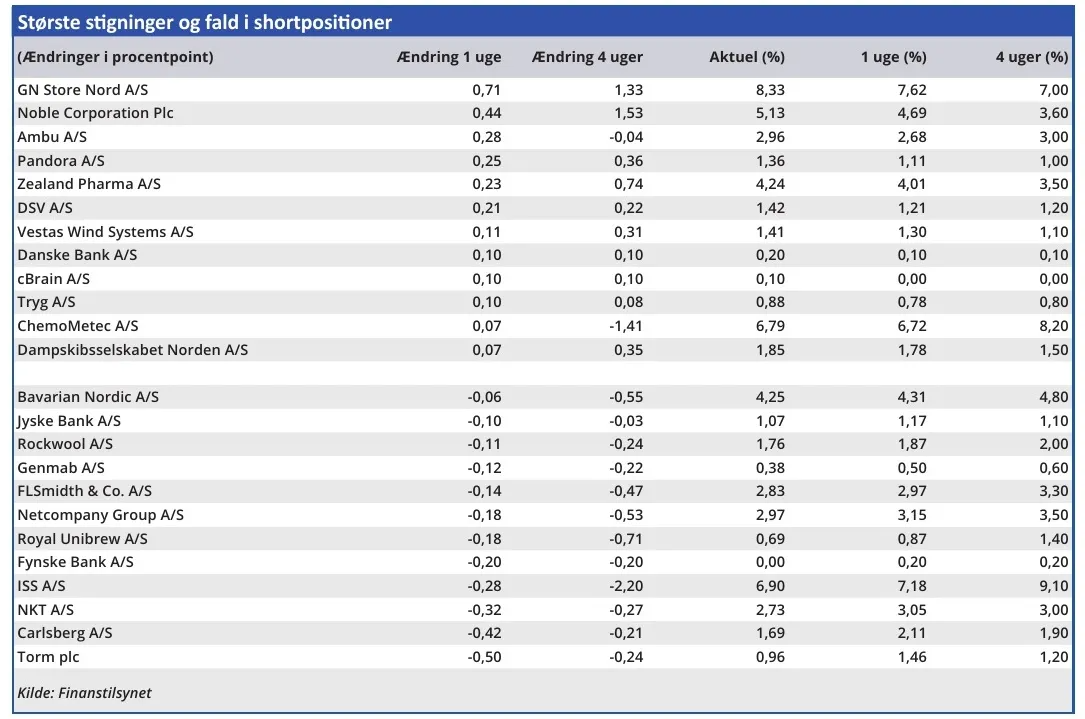Select the '(Ændringer i procentpoint)' header label
1085x719 pixels.
(x=115, y=57)
